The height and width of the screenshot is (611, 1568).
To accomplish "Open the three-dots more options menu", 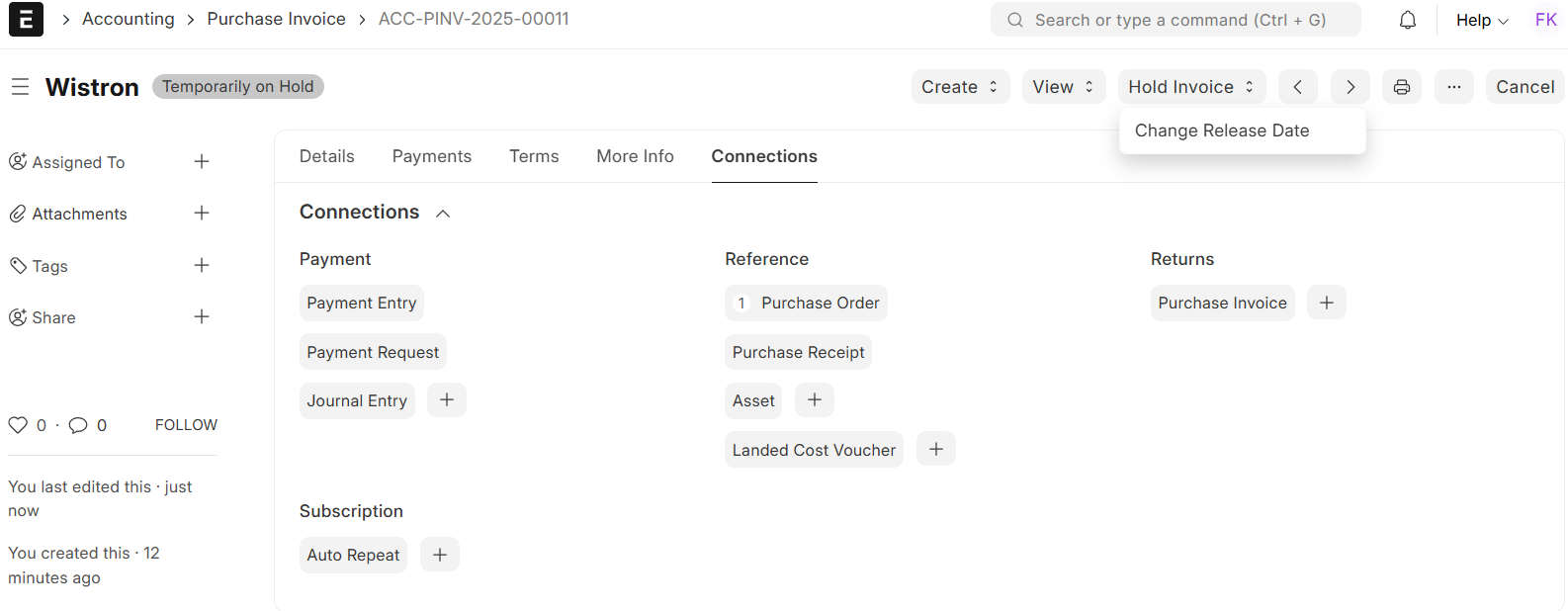I will click(1453, 87).
